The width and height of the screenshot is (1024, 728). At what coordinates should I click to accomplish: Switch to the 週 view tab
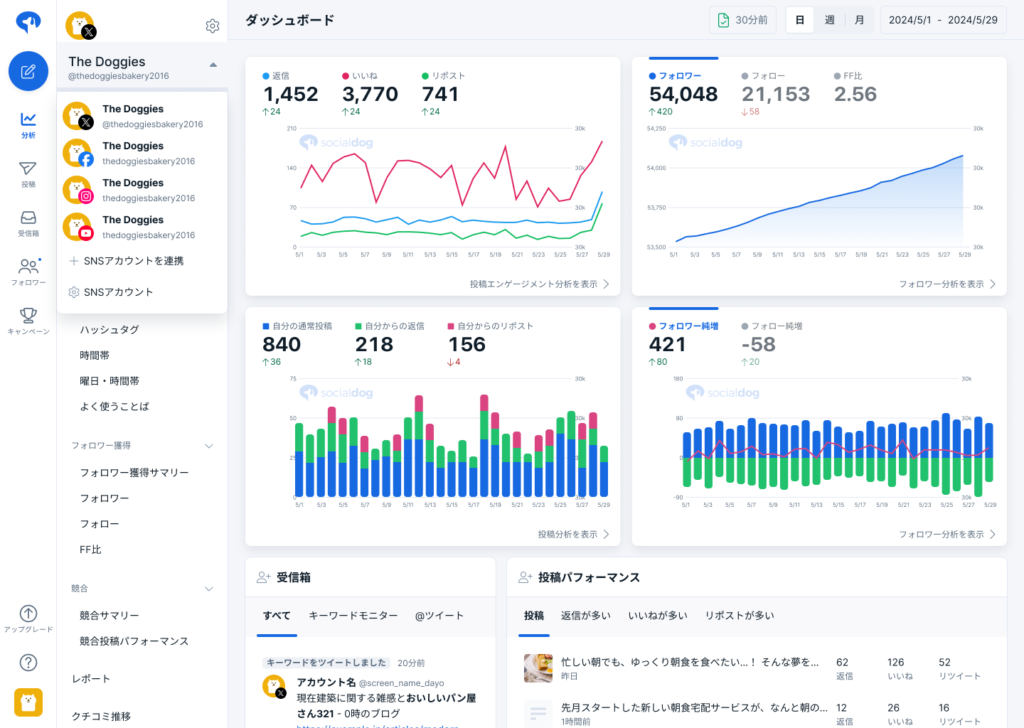pyautogui.click(x=829, y=19)
